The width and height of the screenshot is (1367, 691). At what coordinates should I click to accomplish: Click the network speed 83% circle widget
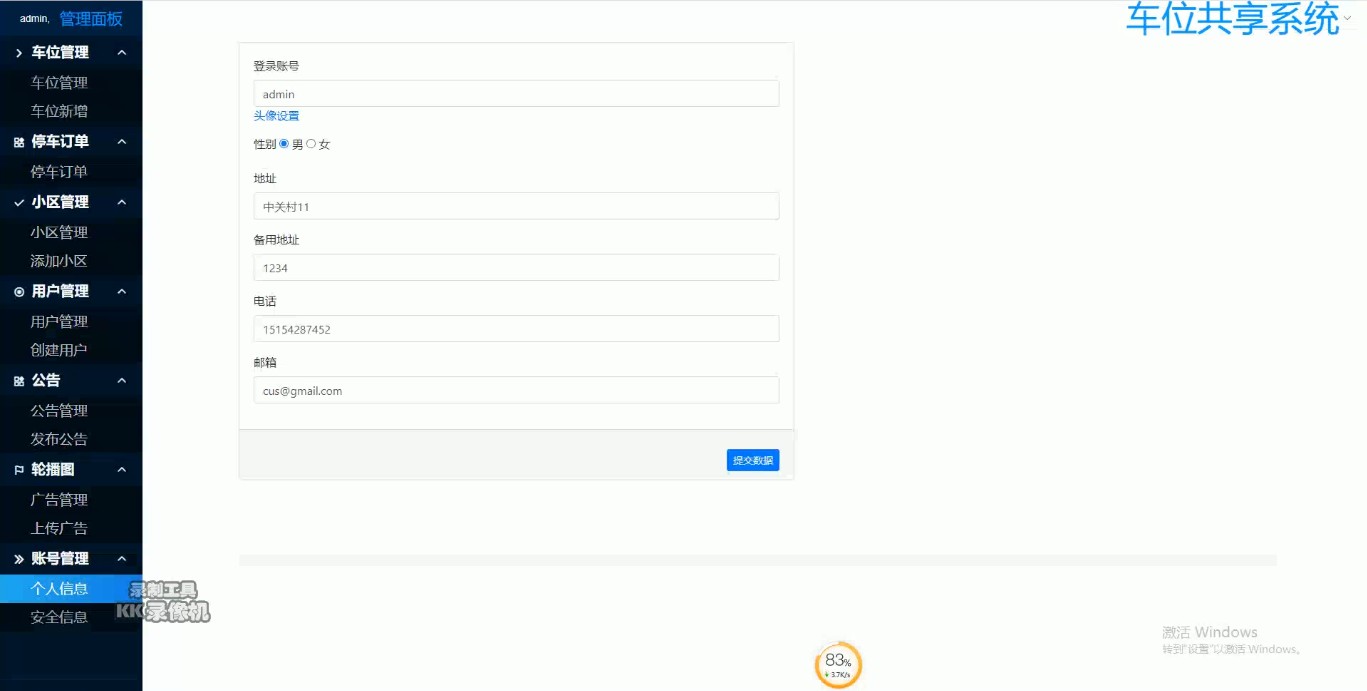coord(838,665)
